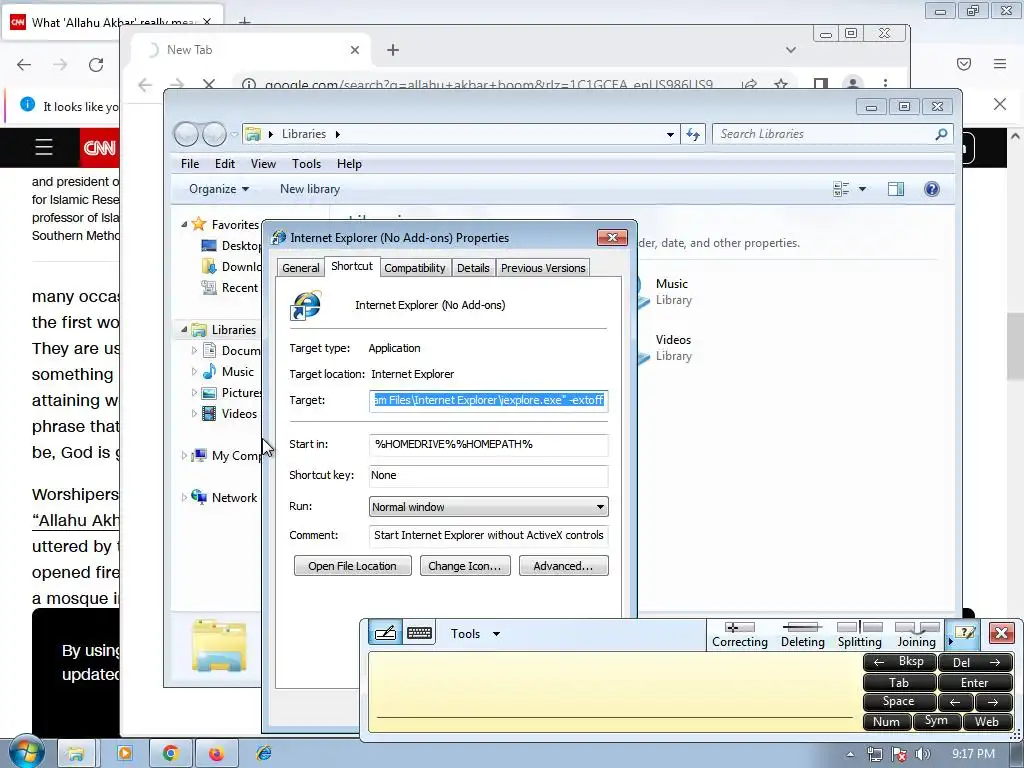Switch to the Previous Versions tab
The height and width of the screenshot is (768, 1024).
[x=543, y=268]
